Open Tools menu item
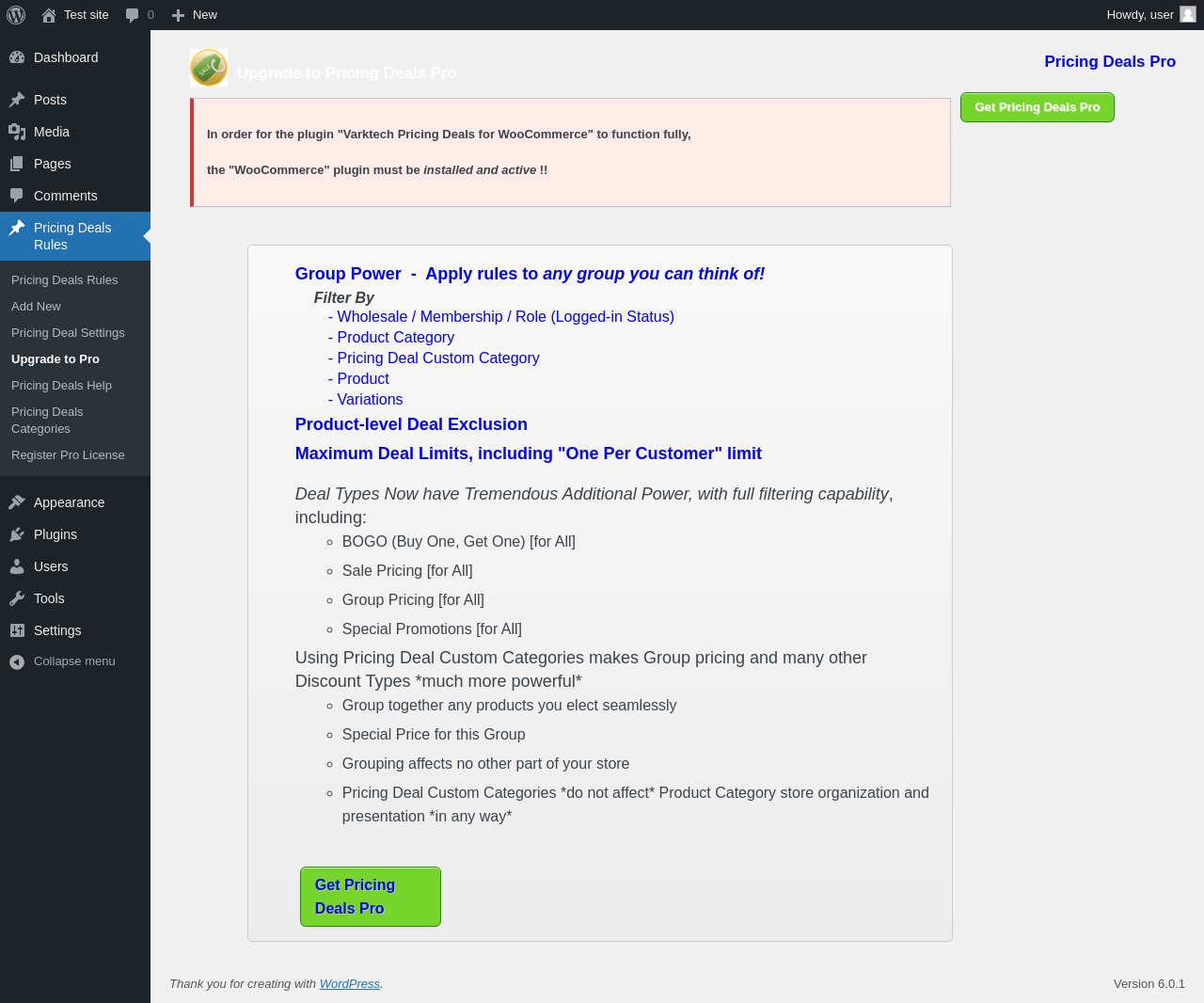 pos(75,598)
